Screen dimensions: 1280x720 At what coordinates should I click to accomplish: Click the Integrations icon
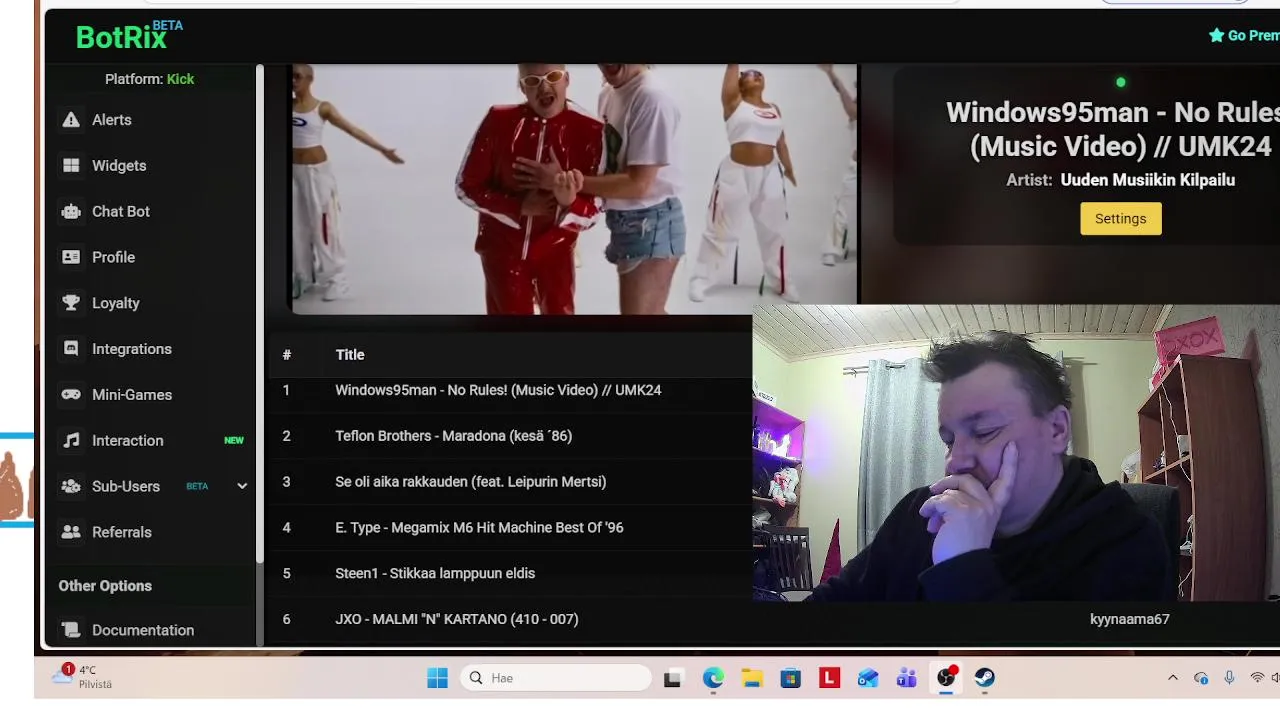click(x=71, y=350)
